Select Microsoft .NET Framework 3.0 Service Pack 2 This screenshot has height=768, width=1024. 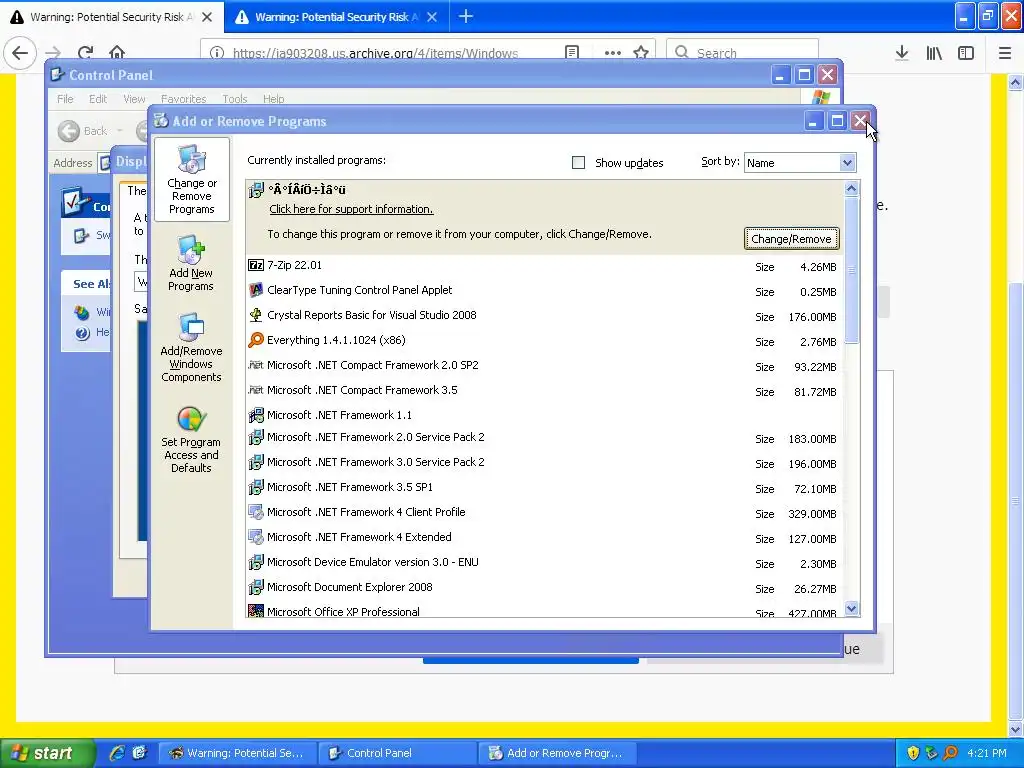click(x=544, y=462)
